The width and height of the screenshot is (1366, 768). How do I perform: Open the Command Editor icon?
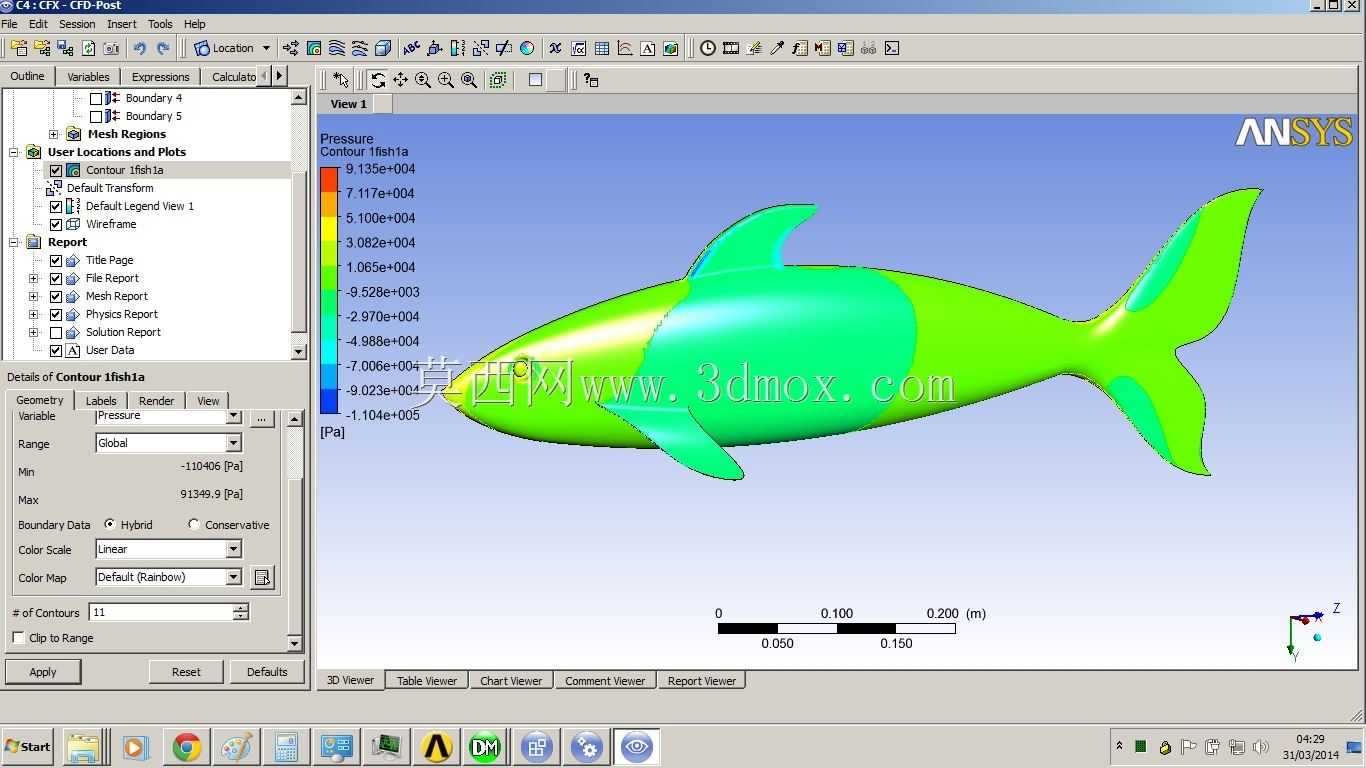(x=892, y=48)
